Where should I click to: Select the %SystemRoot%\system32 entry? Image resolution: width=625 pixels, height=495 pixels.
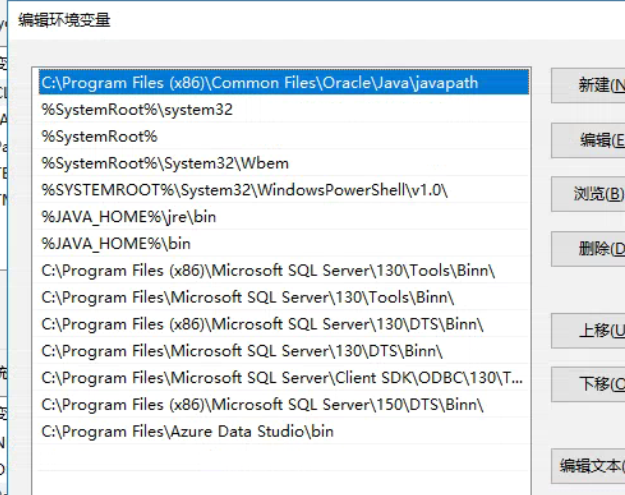point(137,109)
